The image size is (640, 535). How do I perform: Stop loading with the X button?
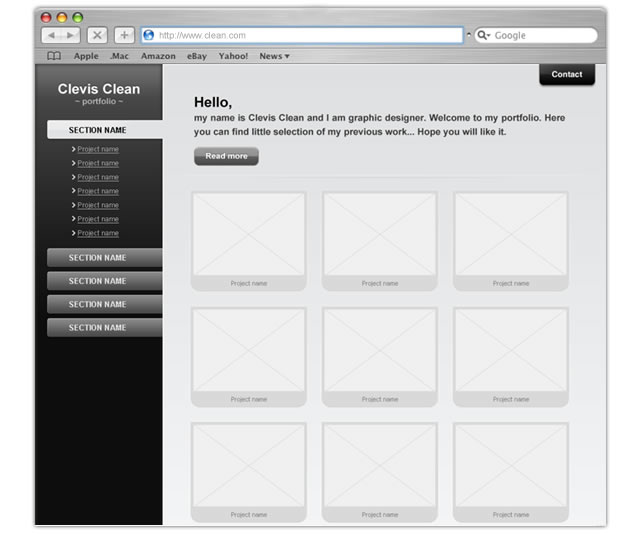(x=97, y=36)
